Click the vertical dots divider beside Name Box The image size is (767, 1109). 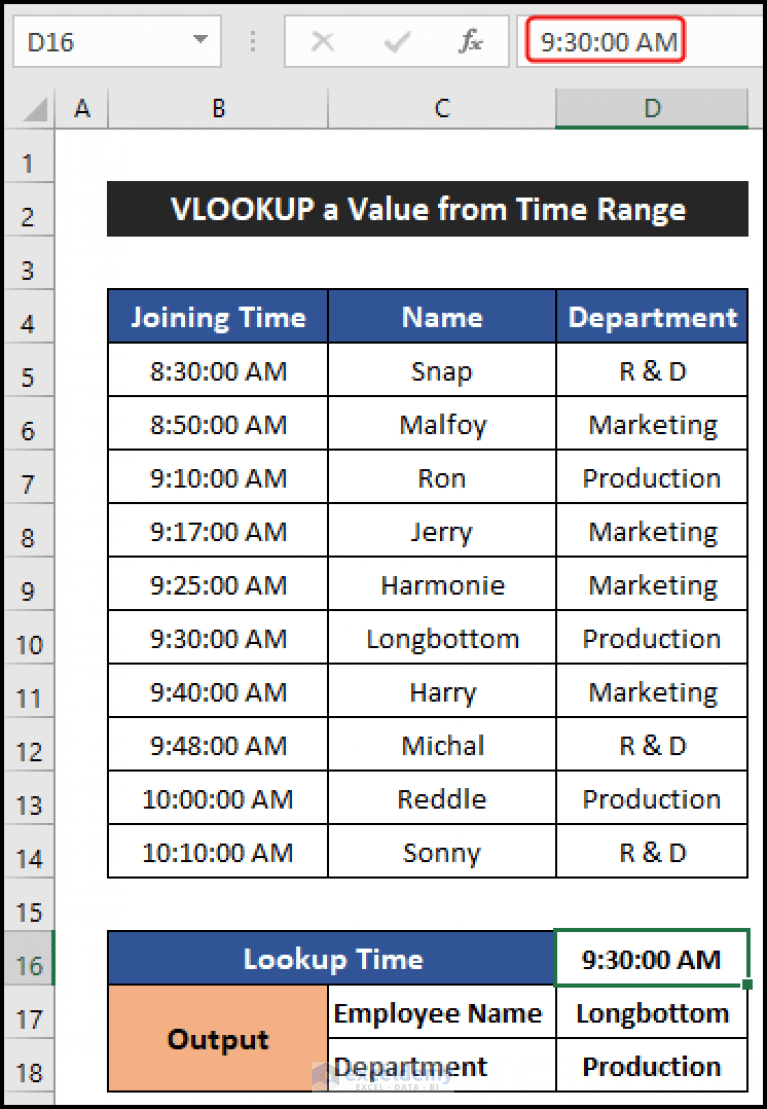click(x=252, y=40)
